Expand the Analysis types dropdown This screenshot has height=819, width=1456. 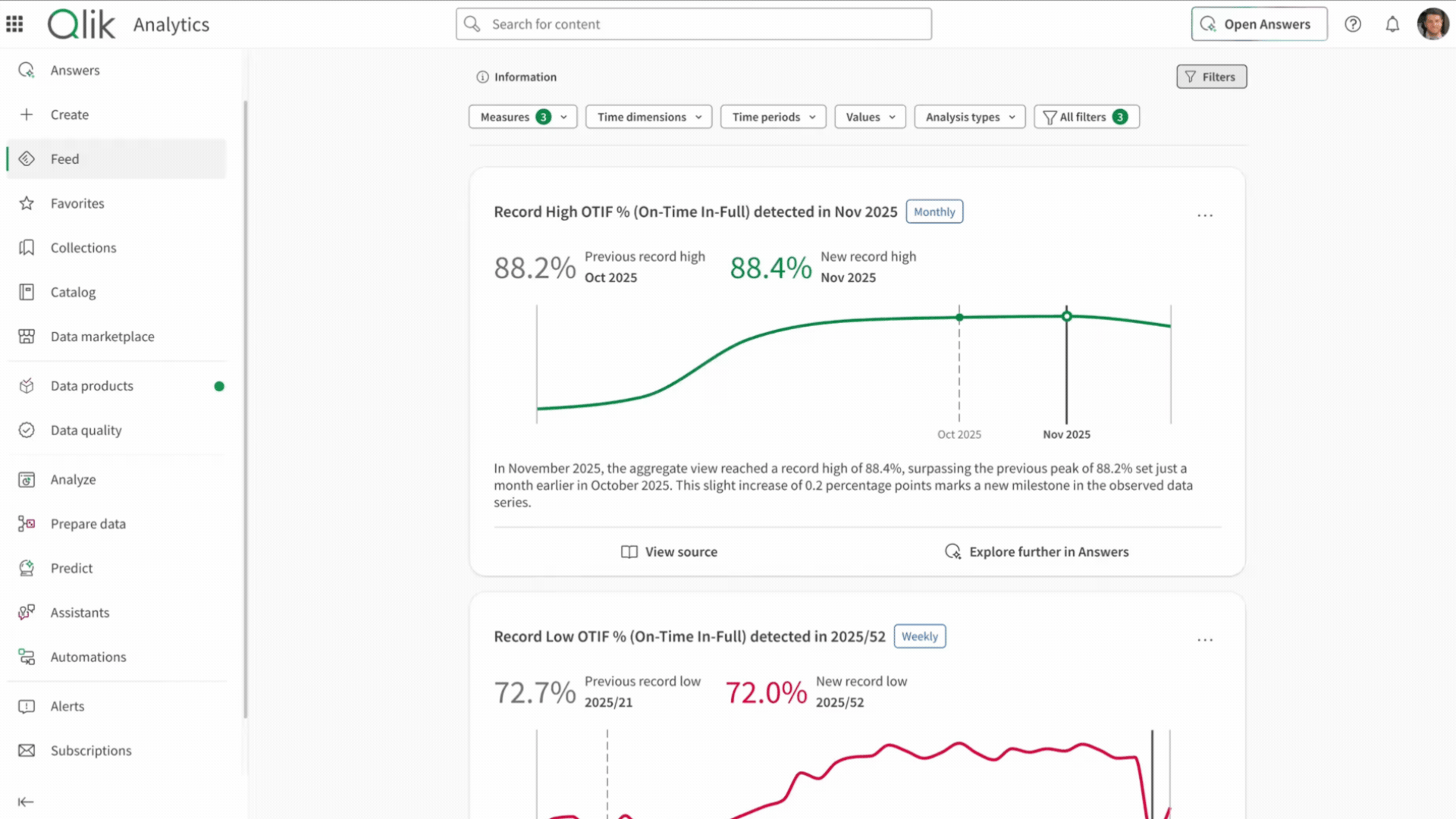click(969, 117)
